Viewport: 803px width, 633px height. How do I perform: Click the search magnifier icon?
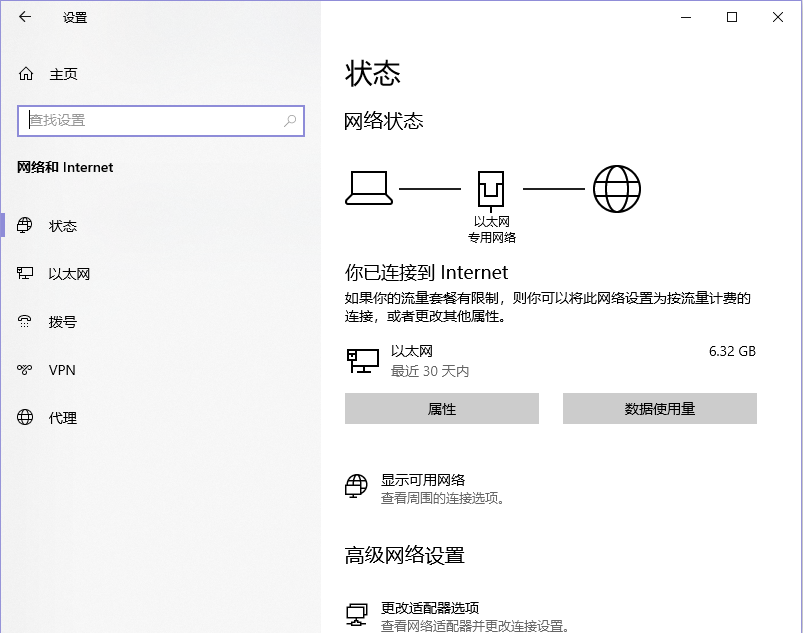(x=290, y=121)
